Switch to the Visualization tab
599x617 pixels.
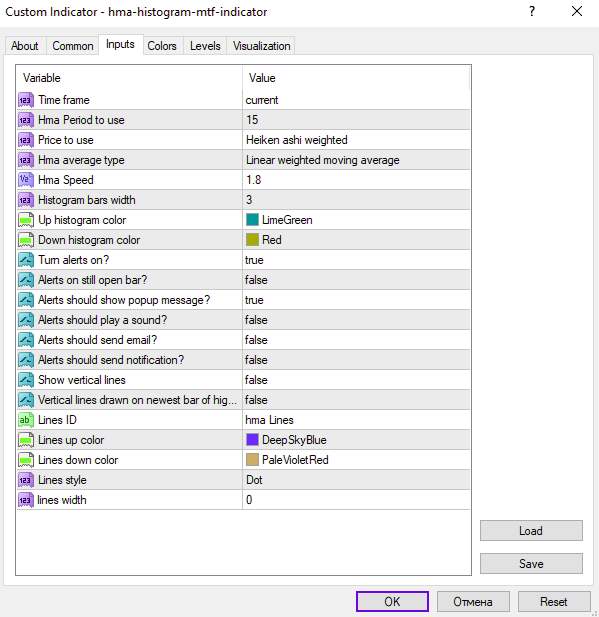tap(261, 46)
